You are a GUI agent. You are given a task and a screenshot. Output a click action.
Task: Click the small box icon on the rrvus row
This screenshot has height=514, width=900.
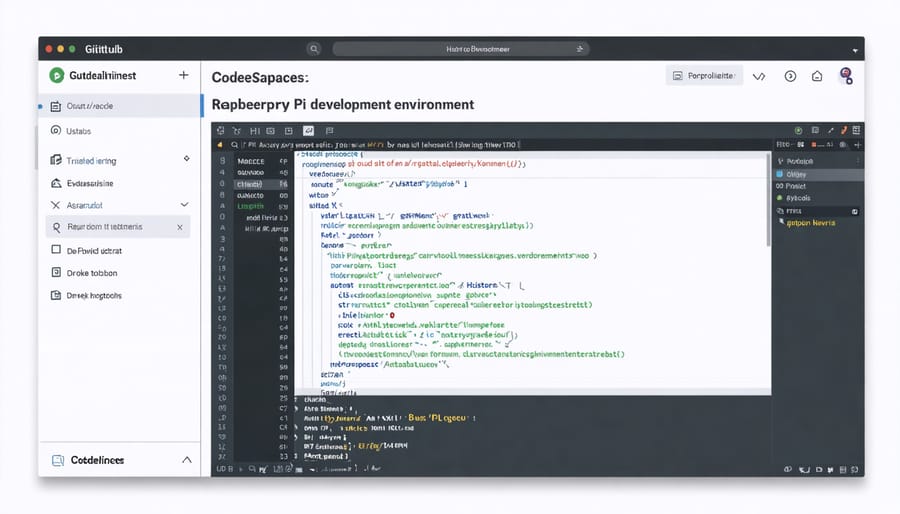coord(855,212)
